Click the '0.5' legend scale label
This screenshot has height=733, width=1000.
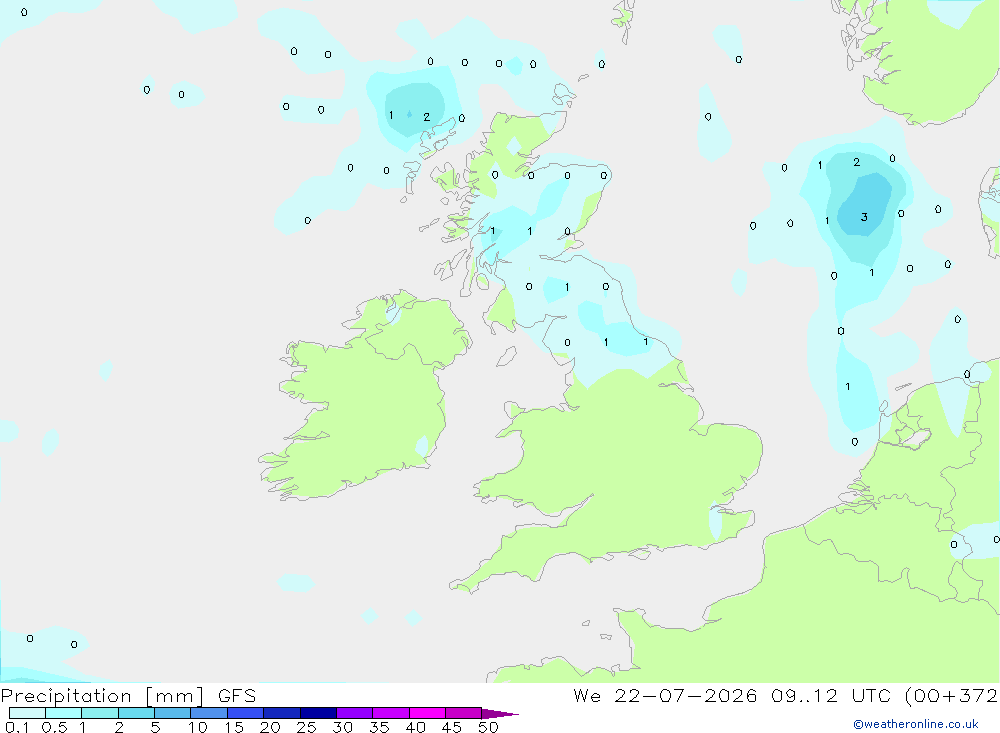pyautogui.click(x=54, y=727)
